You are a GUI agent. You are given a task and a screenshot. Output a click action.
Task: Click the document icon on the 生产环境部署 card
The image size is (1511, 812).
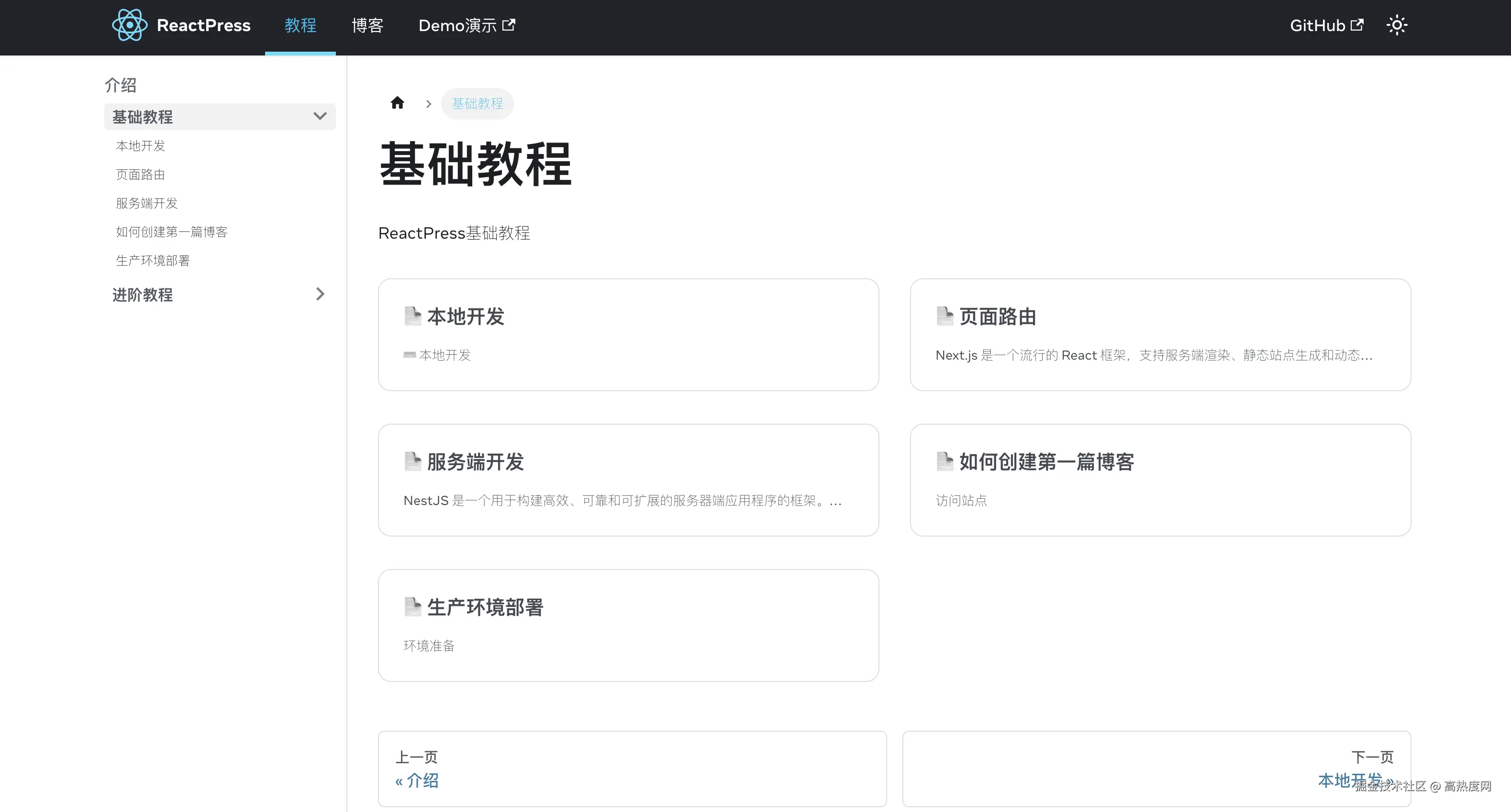412,607
